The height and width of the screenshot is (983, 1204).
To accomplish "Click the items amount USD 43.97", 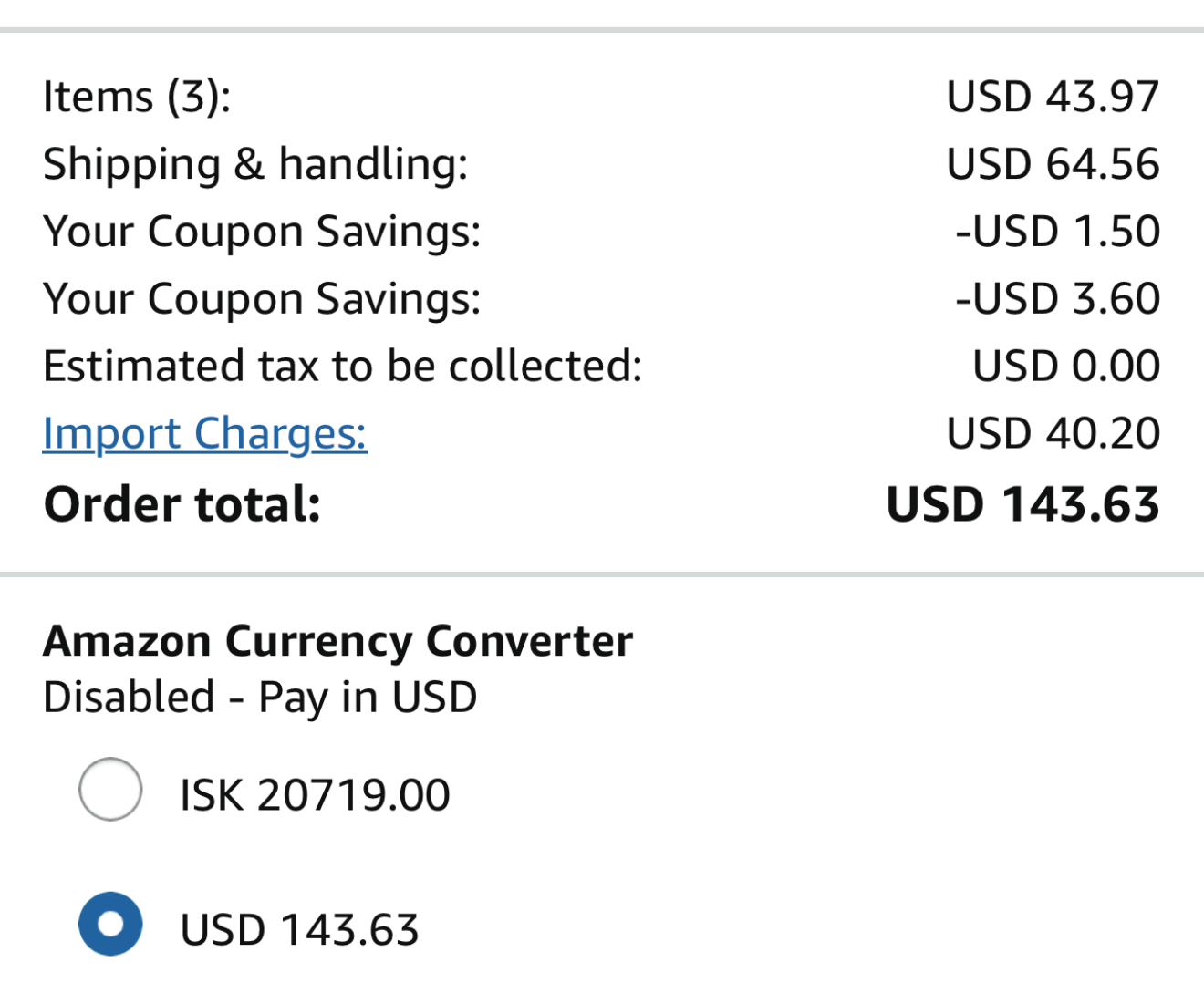I will 1053,97.
